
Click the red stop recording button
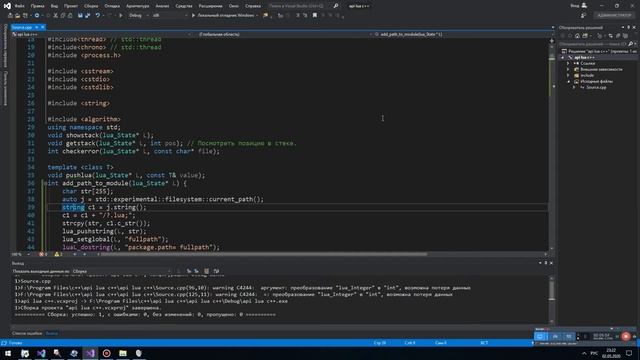point(626,337)
